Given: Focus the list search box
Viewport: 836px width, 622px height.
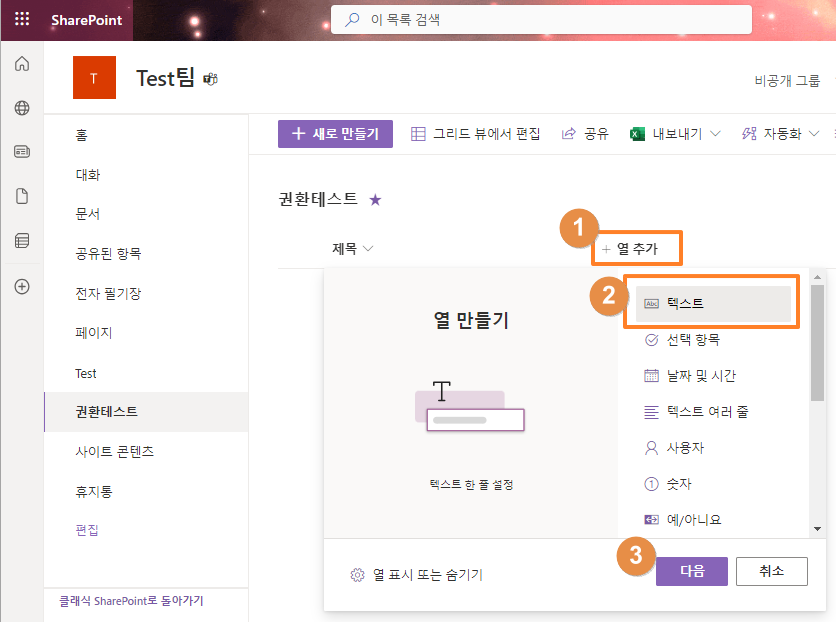Looking at the screenshot, I should click(x=541, y=20).
